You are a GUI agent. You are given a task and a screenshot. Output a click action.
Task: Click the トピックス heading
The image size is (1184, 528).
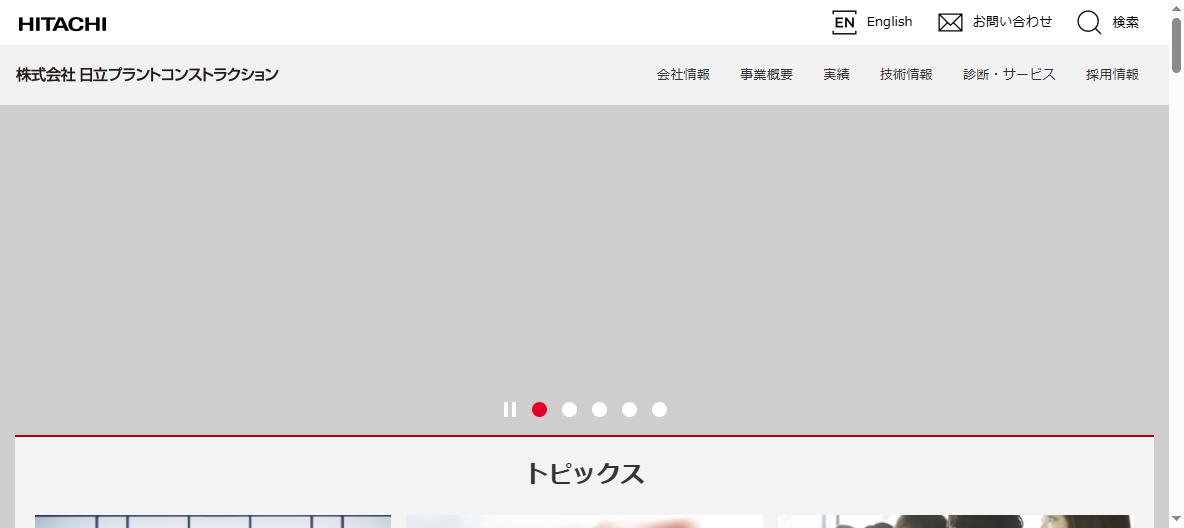584,474
